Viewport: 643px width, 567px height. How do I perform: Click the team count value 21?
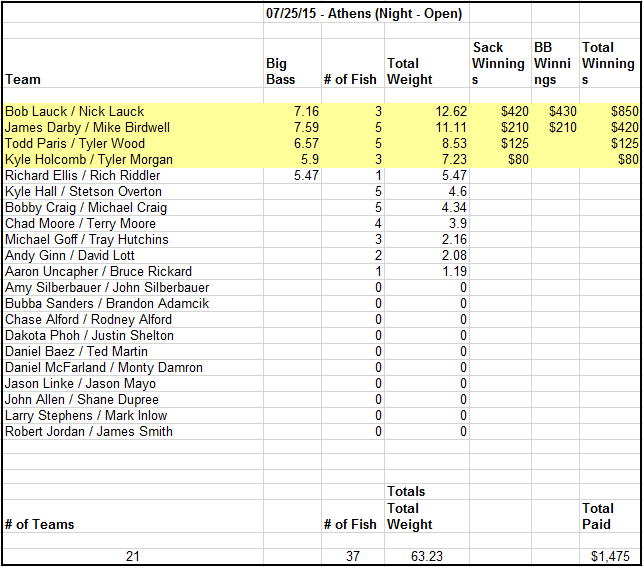(132, 556)
